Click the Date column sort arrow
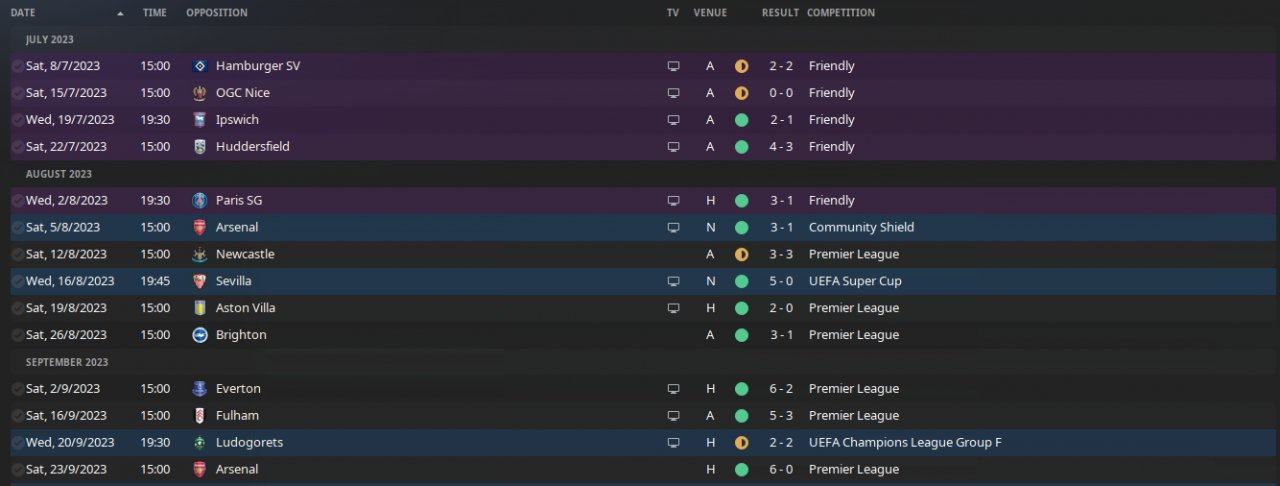Viewport: 1280px width, 486px height. pos(121,14)
